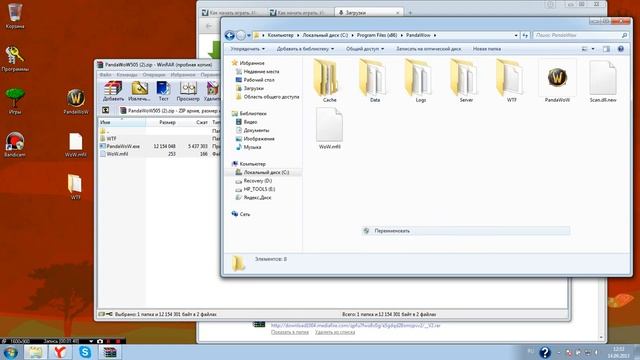Open Recycle Bin on desktop
Viewport: 640px width, 360px height.
pyautogui.click(x=15, y=16)
